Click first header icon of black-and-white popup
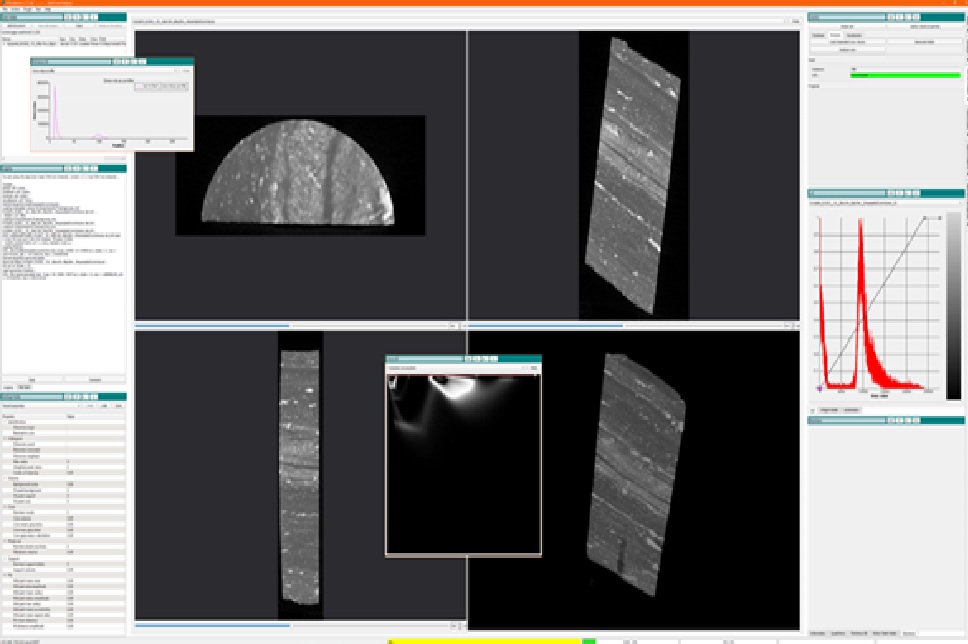 point(468,359)
